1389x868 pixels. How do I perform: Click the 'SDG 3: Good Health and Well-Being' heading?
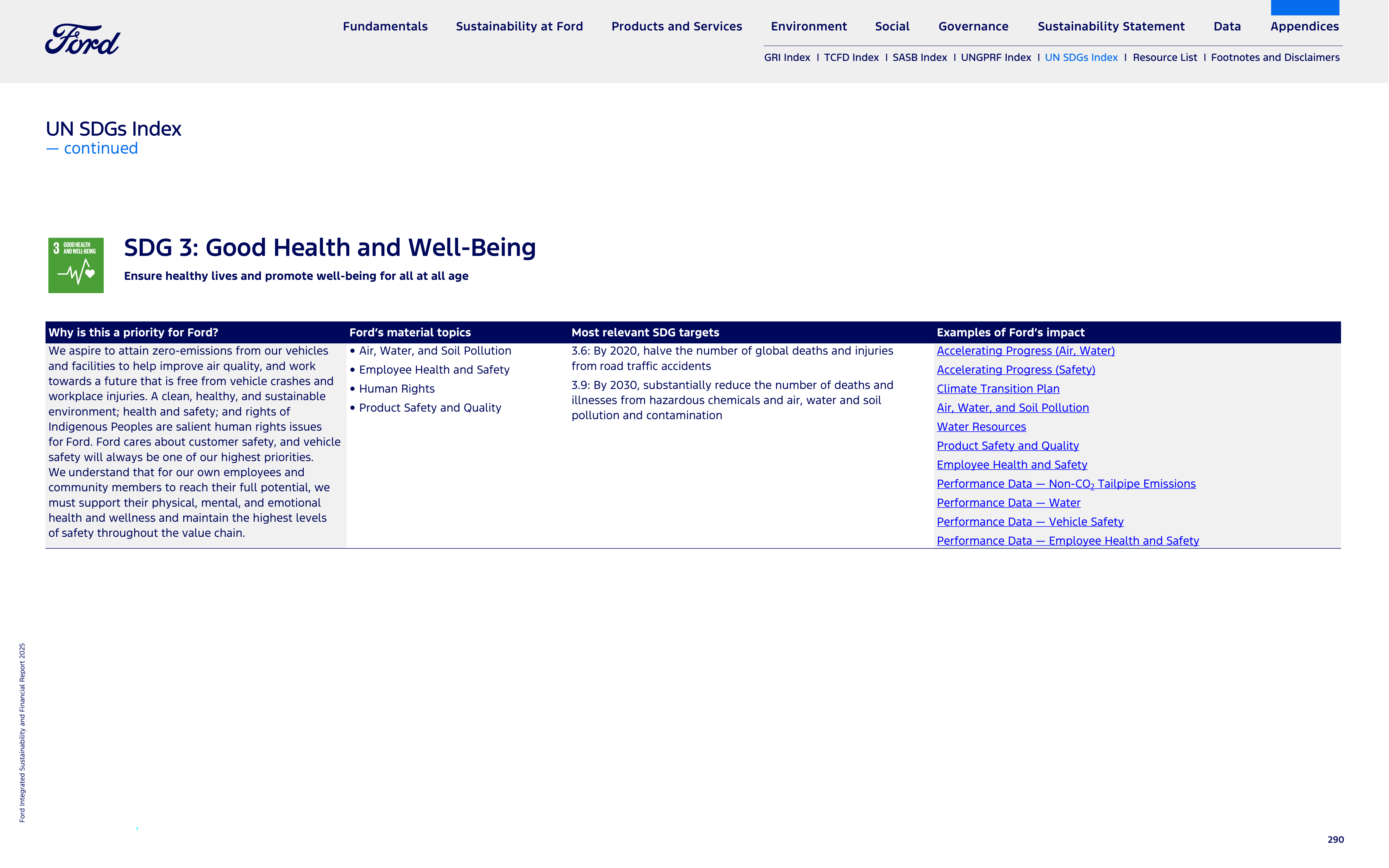click(x=330, y=247)
